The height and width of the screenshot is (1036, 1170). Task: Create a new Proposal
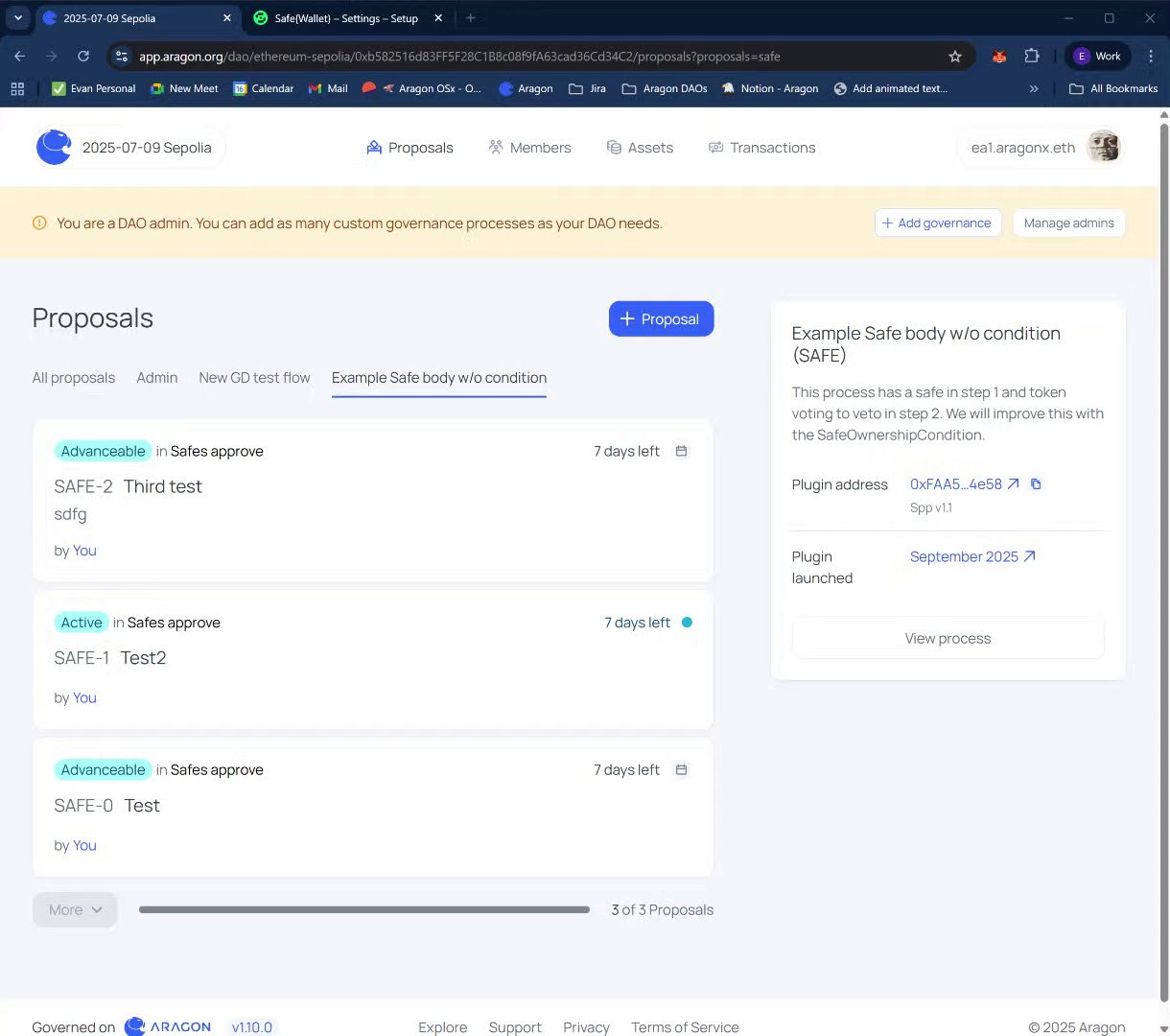click(661, 319)
